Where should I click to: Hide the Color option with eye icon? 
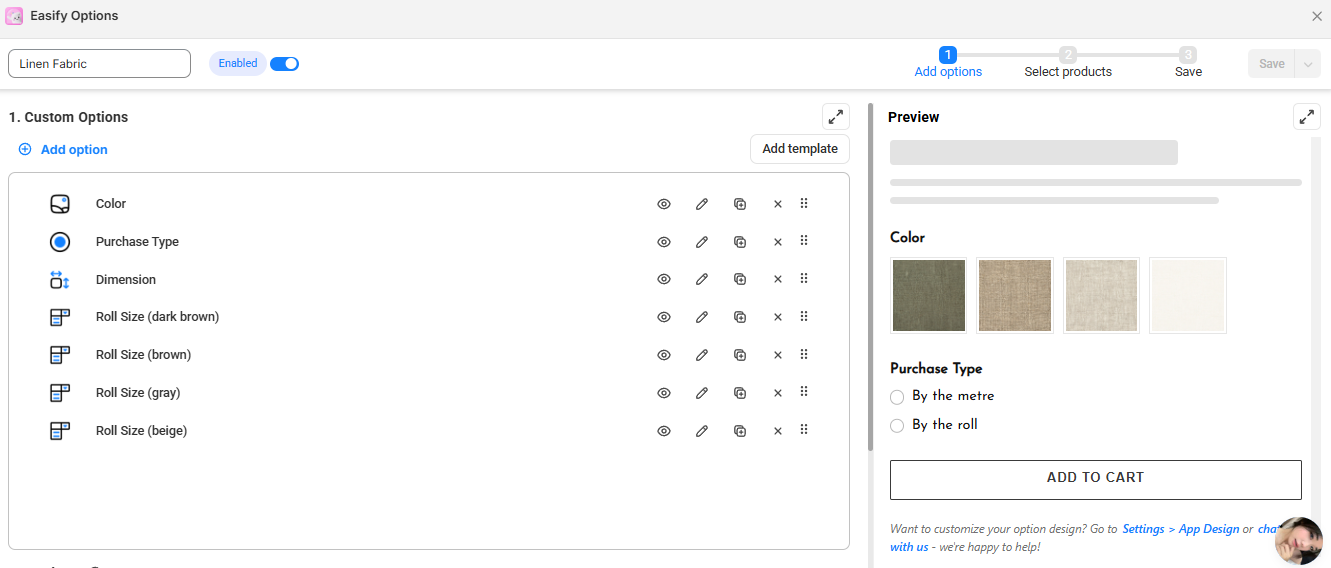tap(664, 204)
